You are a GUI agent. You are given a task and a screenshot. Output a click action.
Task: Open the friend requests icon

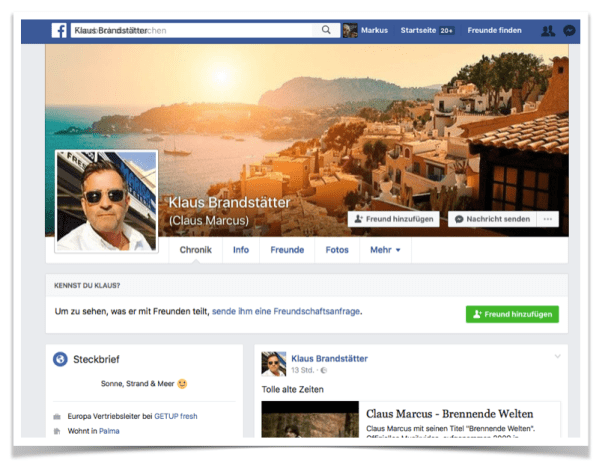click(x=548, y=31)
